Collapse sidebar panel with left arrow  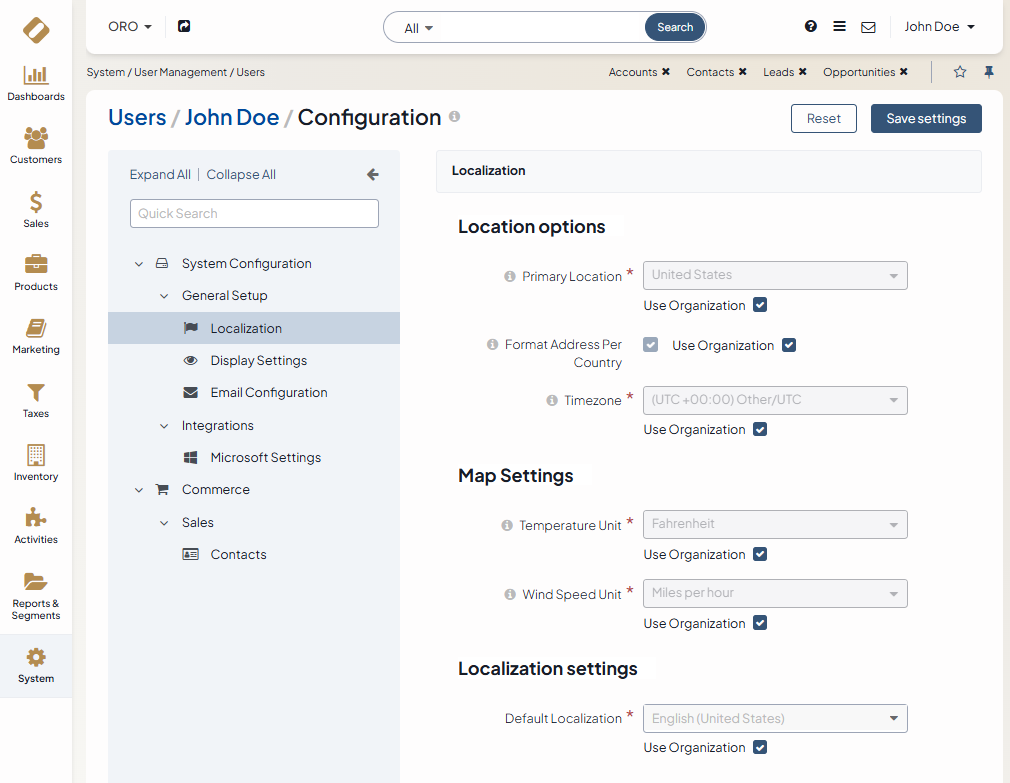coord(373,175)
